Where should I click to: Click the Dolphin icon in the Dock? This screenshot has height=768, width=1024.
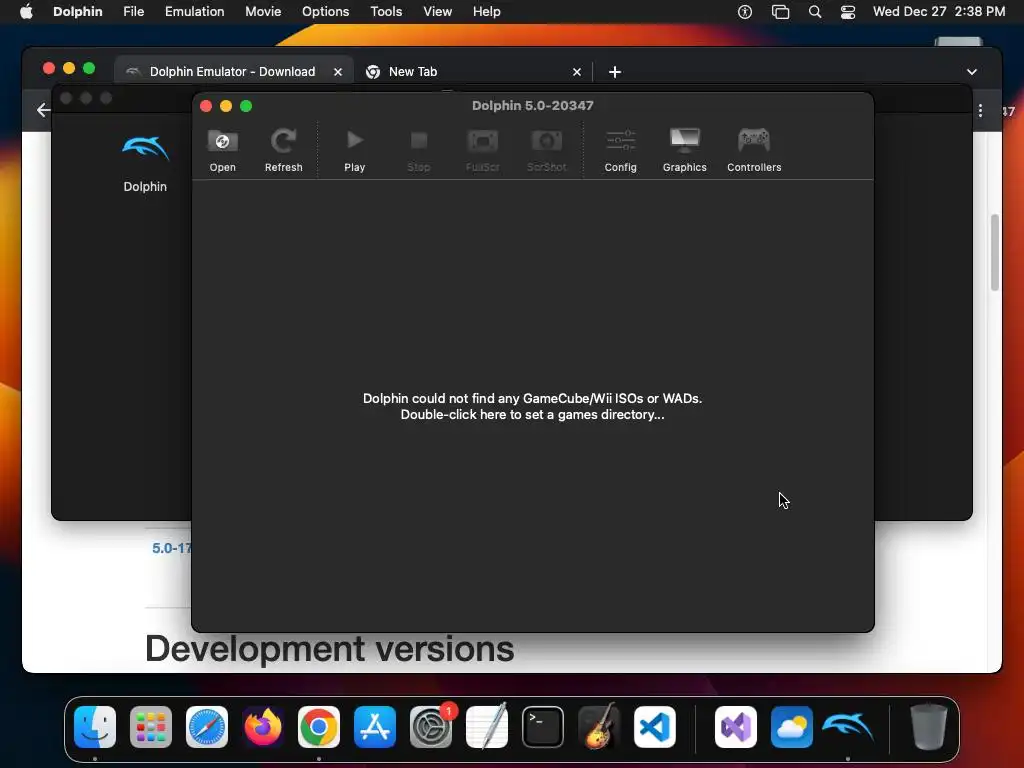pos(848,727)
